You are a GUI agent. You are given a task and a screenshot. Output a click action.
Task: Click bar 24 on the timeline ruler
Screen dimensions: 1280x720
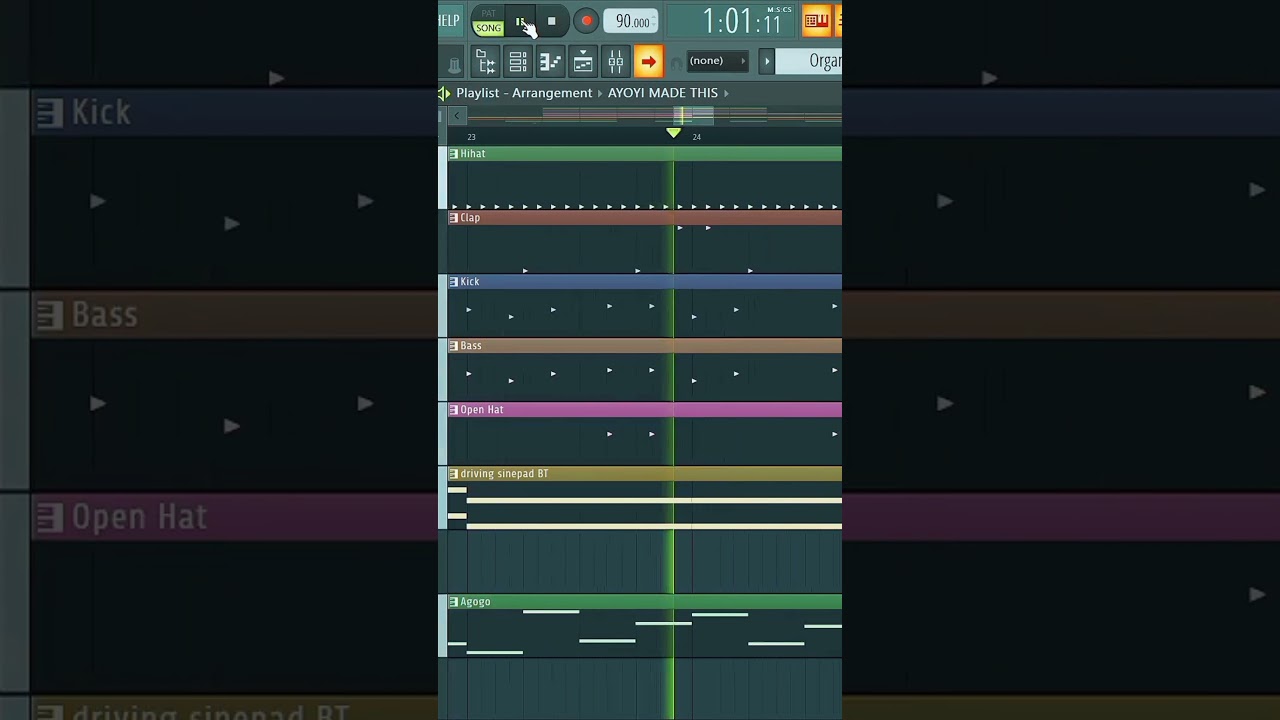pos(697,137)
